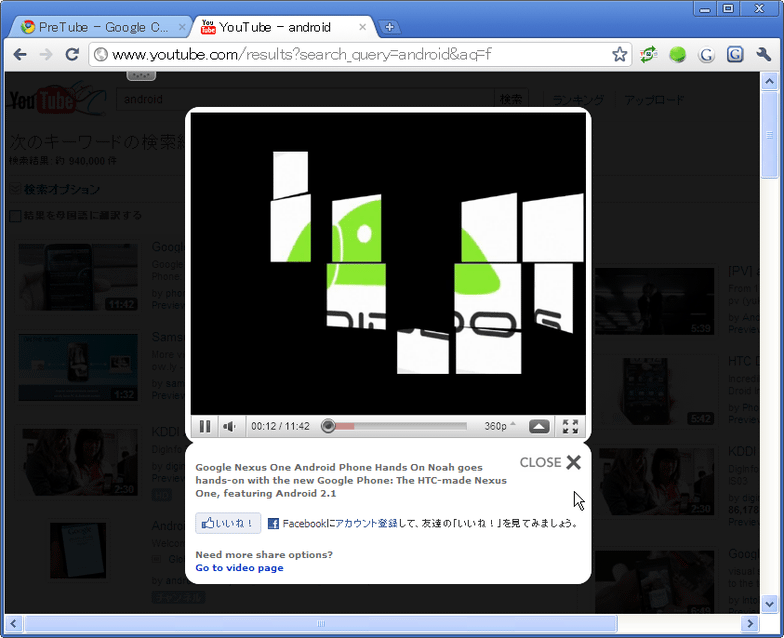Open the right-side thumbnail with 5:42 duration
Image resolution: width=784 pixels, height=638 pixels.
click(x=654, y=391)
